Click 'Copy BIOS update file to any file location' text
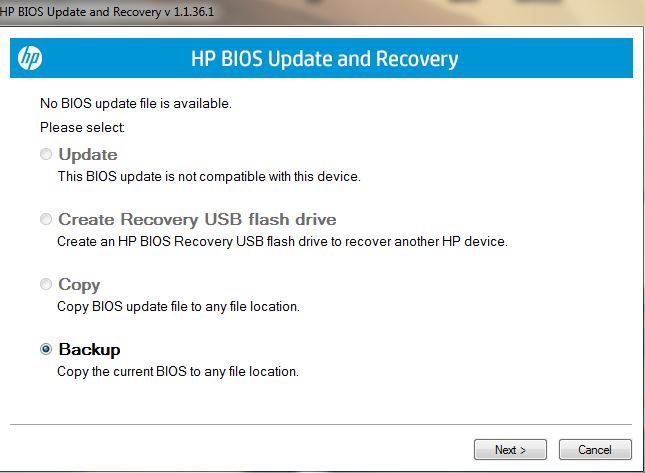The image size is (645, 473). coord(178,306)
